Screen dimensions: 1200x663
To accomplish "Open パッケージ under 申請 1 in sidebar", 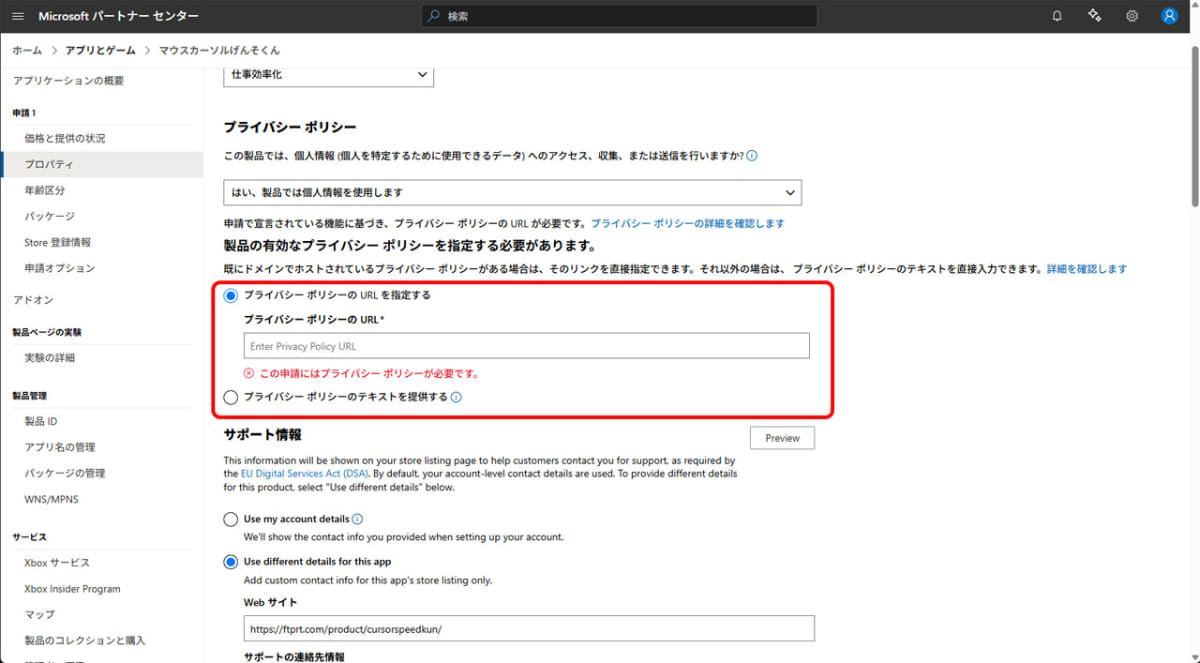I will click(x=49, y=216).
